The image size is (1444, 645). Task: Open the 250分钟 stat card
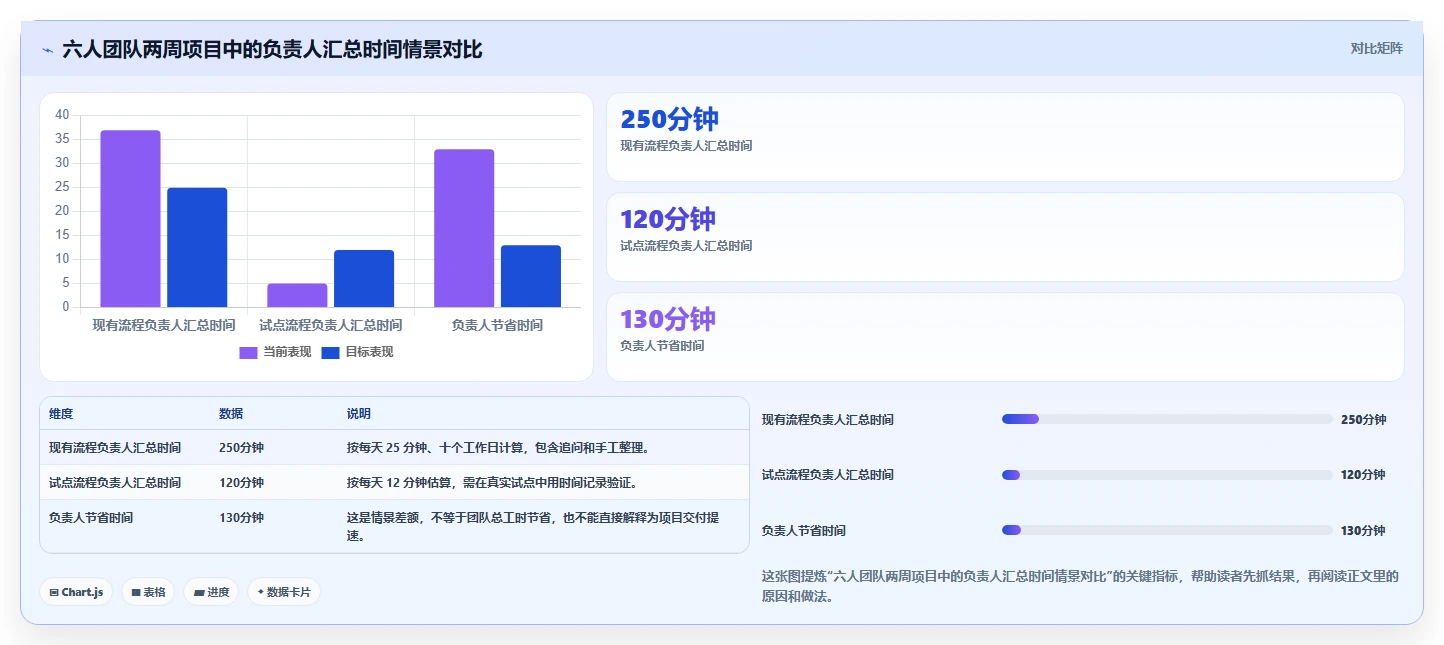(1005, 137)
